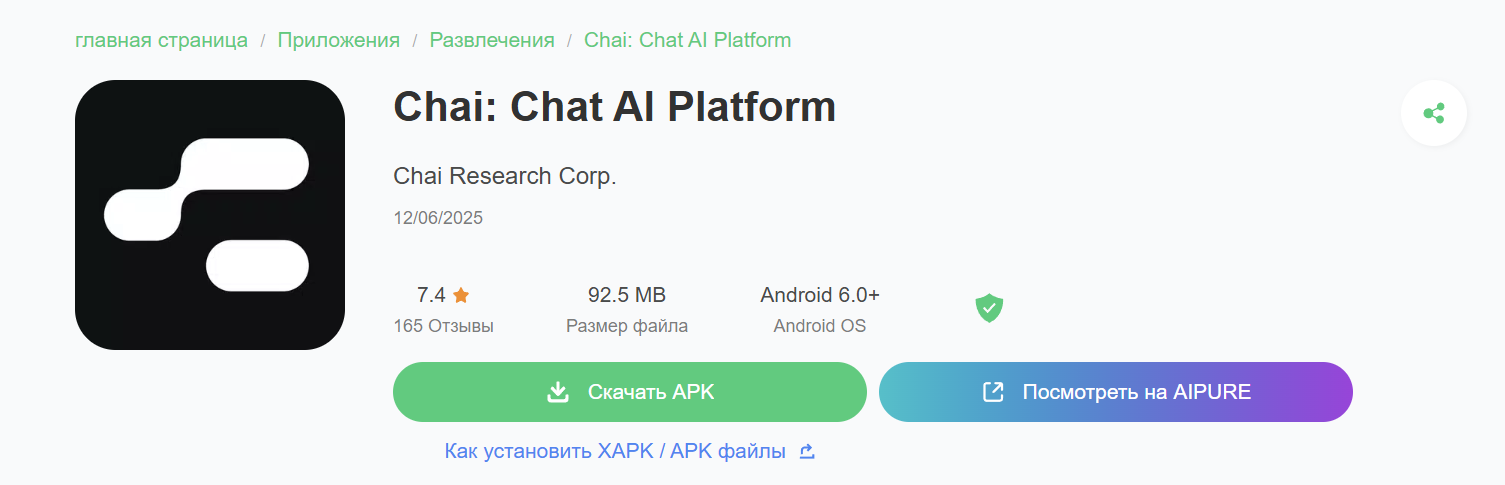
Task: Click the Chai: Chat AI Platform heading
Action: coord(614,107)
